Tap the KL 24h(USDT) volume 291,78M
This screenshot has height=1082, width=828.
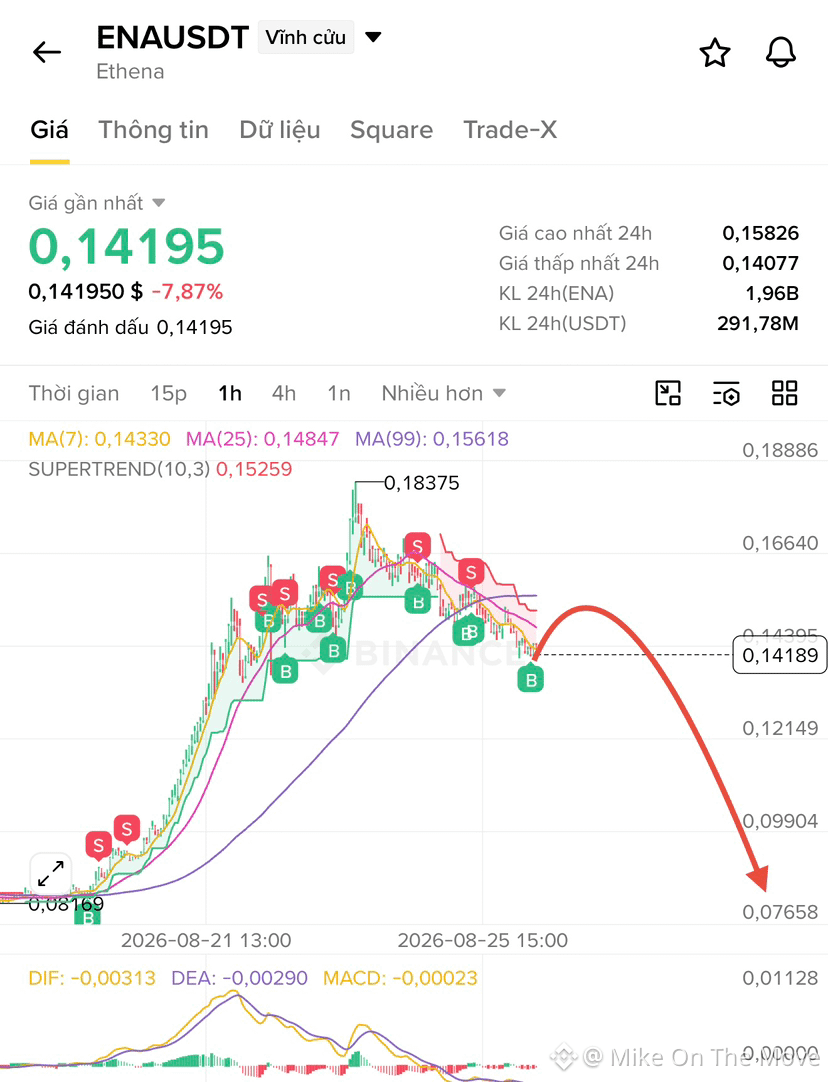(758, 323)
